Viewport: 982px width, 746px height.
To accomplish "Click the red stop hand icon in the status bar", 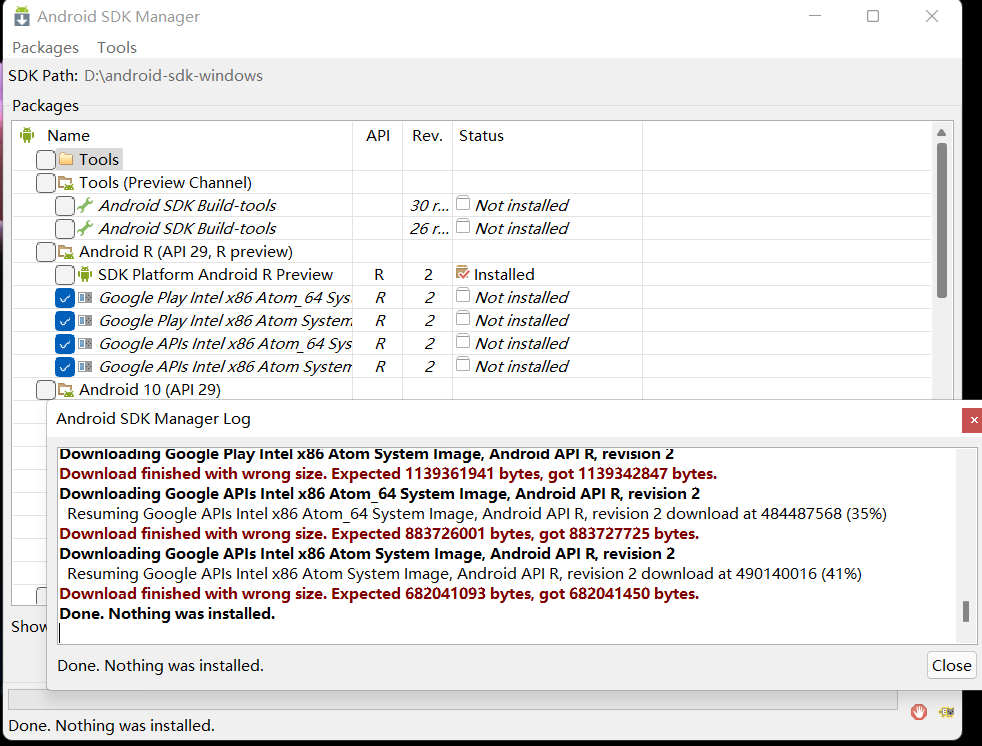I will click(919, 712).
